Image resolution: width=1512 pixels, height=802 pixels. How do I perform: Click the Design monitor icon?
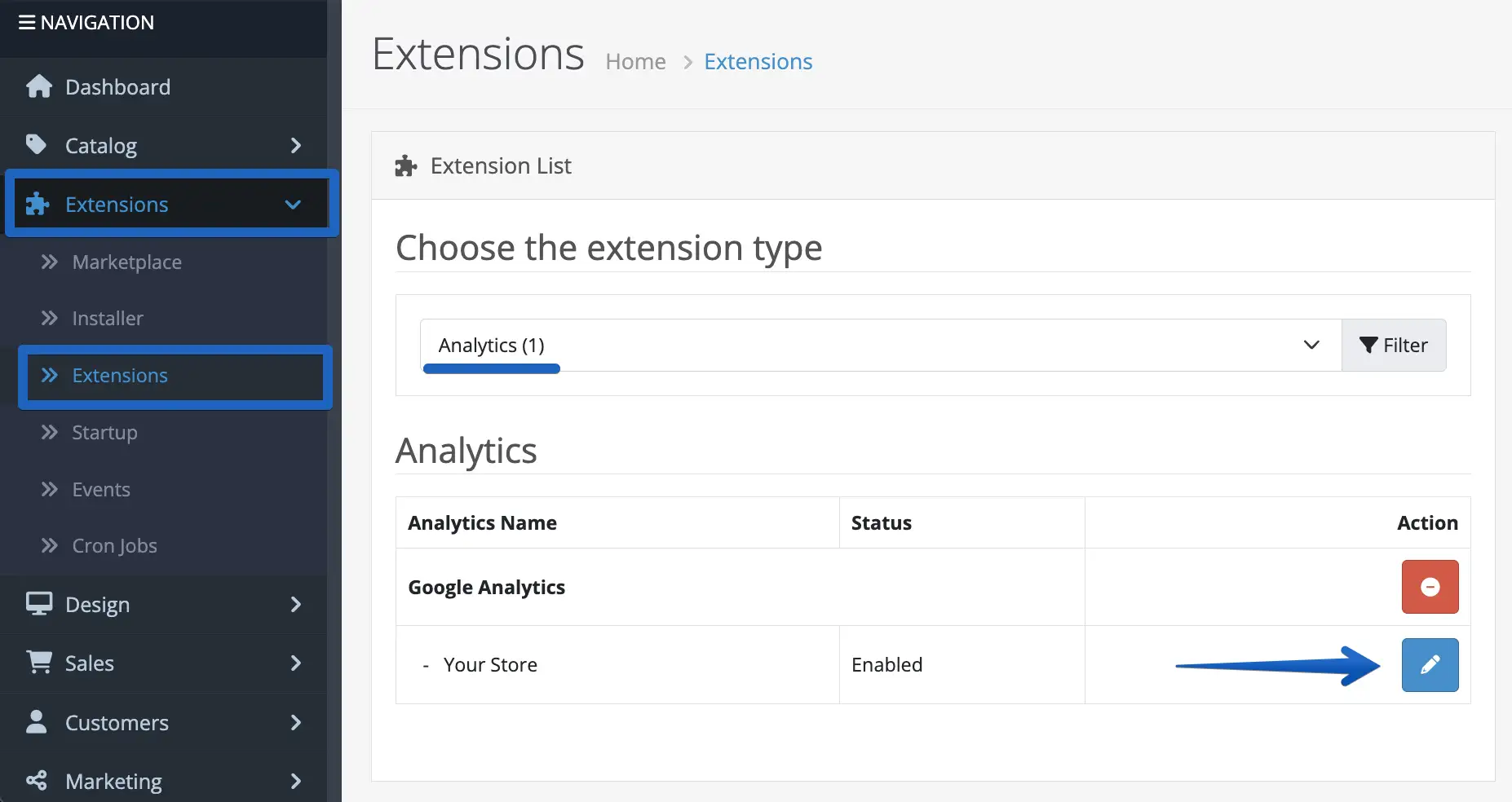(38, 604)
